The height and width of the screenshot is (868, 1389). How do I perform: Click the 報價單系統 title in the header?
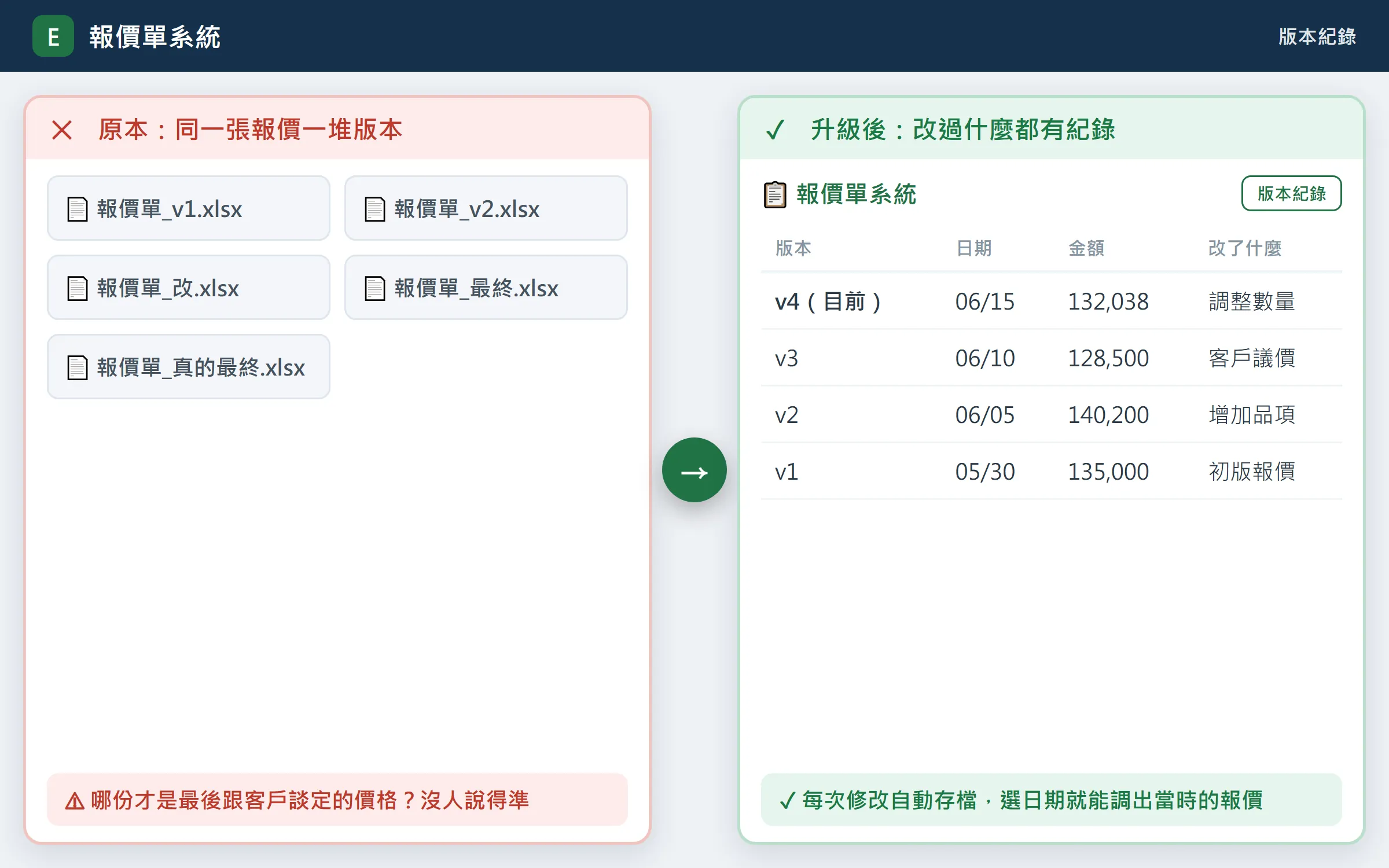(155, 36)
